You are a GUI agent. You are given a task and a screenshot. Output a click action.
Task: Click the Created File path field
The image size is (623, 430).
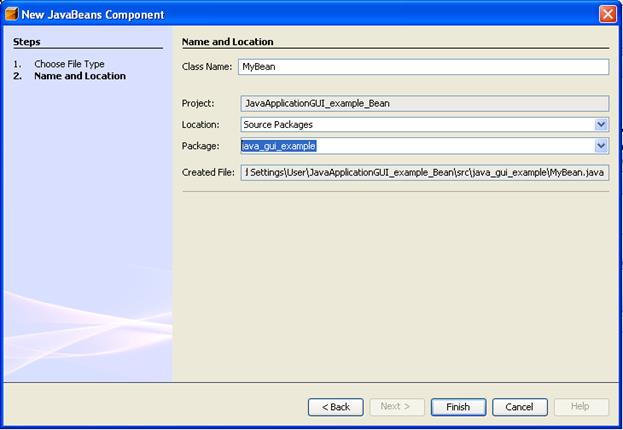[424, 173]
